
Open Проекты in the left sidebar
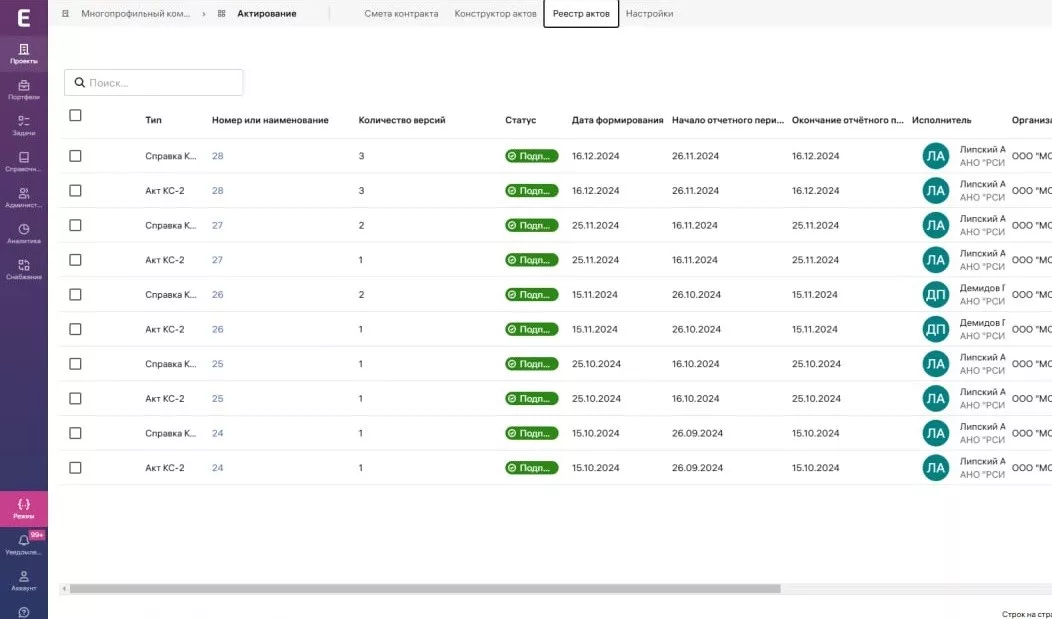coord(24,53)
